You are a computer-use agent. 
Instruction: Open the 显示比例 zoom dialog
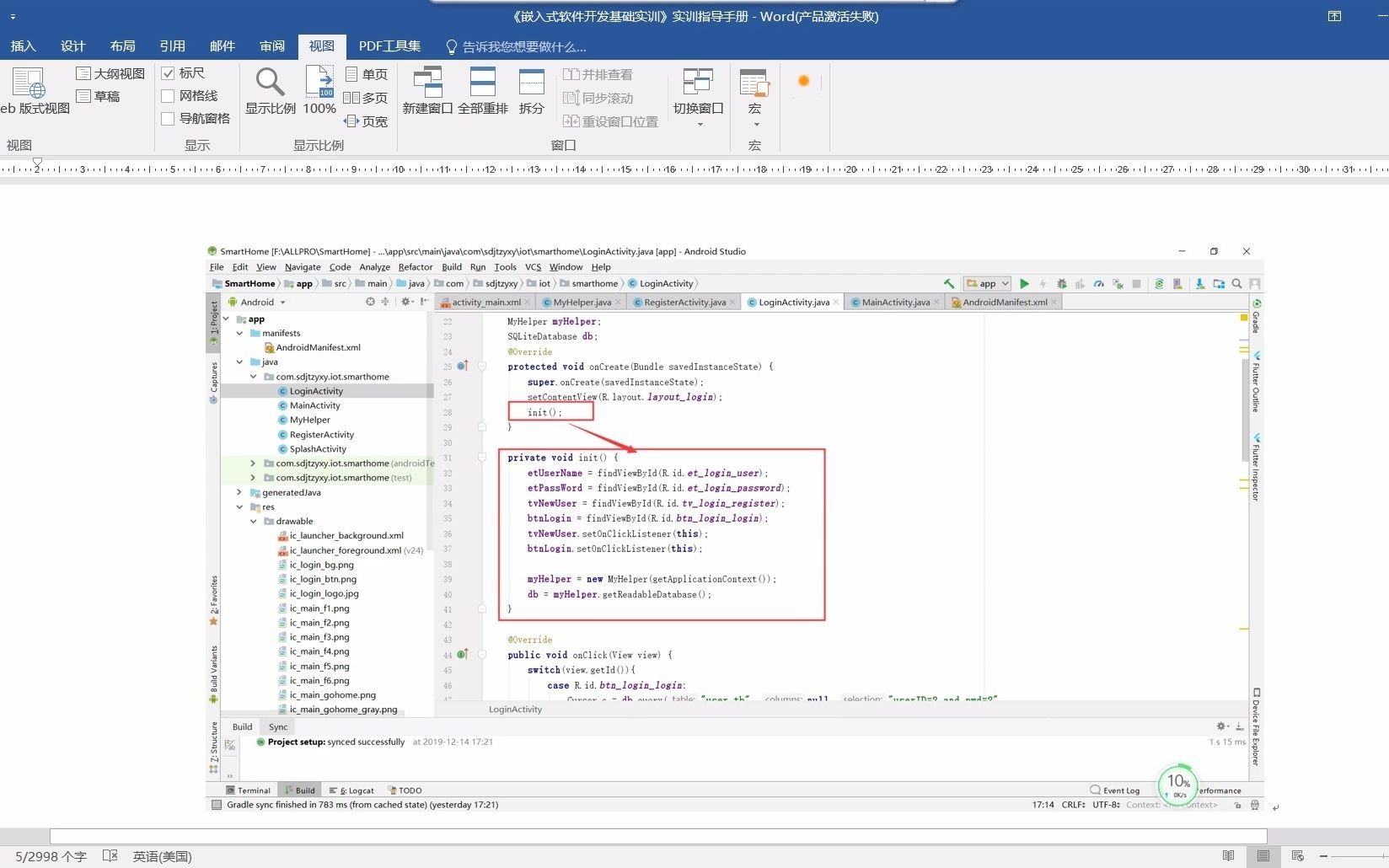pyautogui.click(x=270, y=91)
